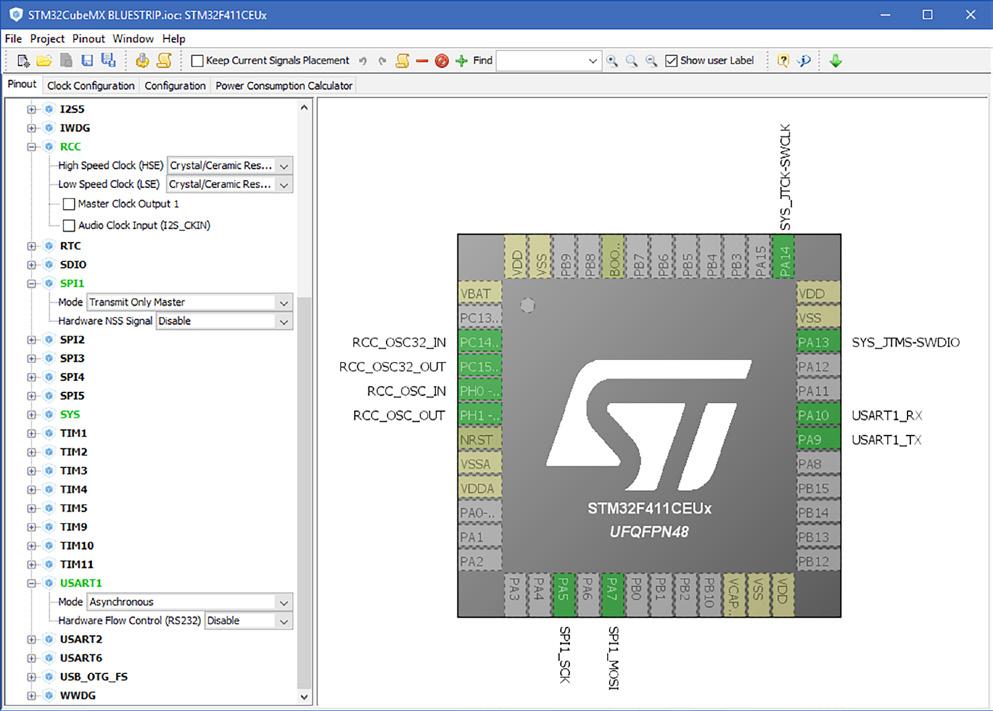Select the Pinout tab
Screen dimensions: 993x711
tap(22, 84)
